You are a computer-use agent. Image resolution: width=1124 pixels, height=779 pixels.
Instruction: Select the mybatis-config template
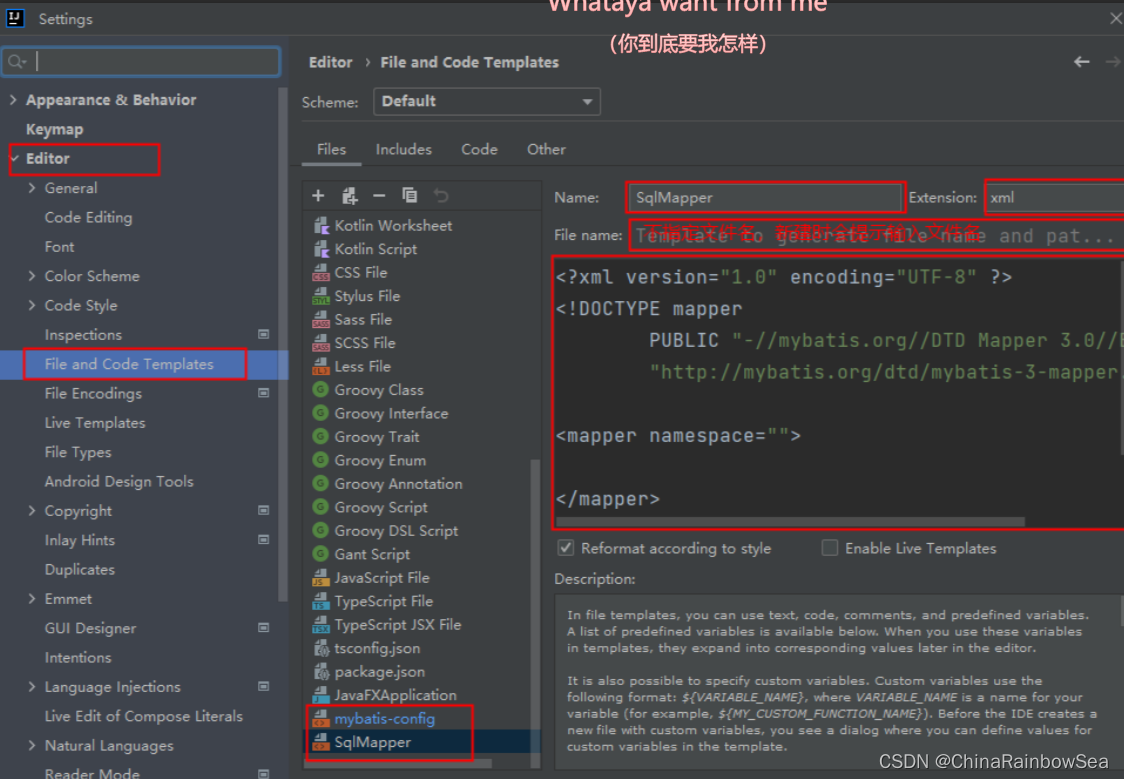(384, 718)
